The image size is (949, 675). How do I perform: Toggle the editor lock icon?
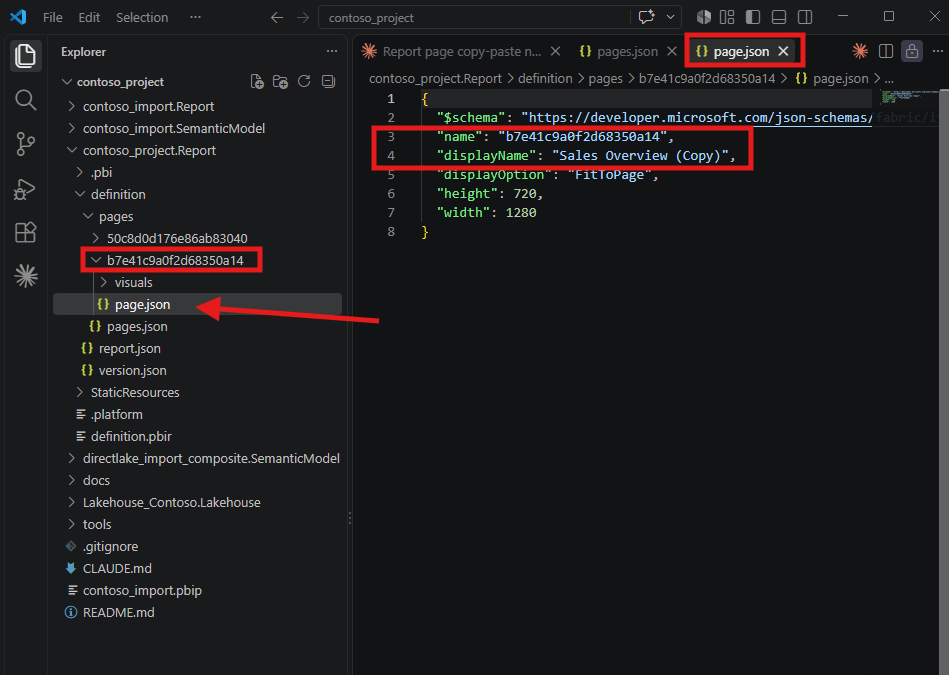[x=911, y=51]
